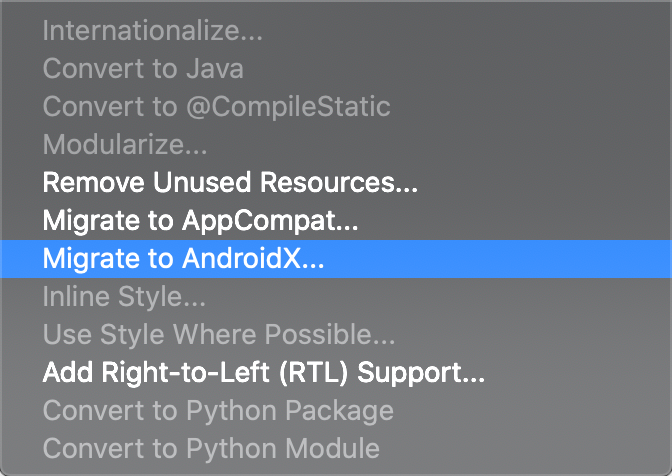Click Add Right-to-Left (RTL) Support...
The width and height of the screenshot is (672, 476).
coord(263,373)
